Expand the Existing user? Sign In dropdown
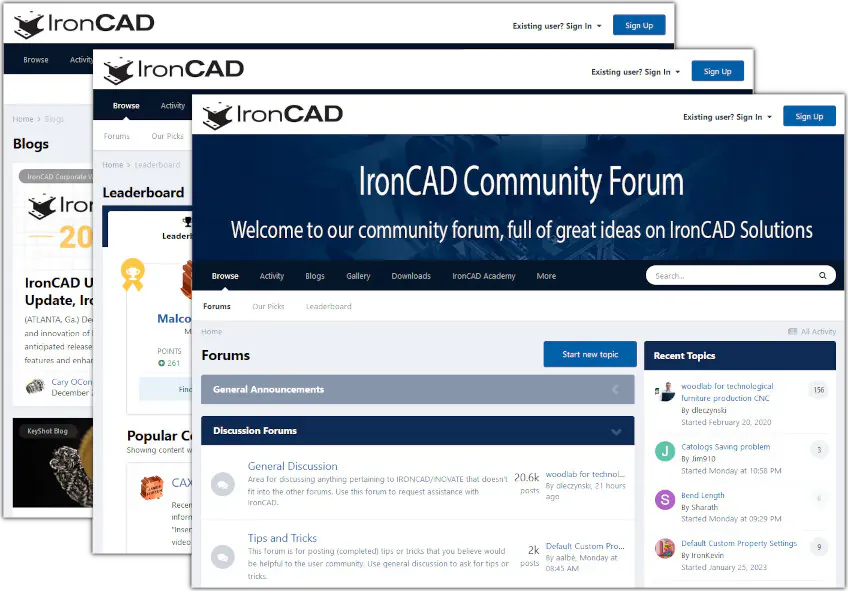Viewport: 848px width, 591px height. (727, 116)
